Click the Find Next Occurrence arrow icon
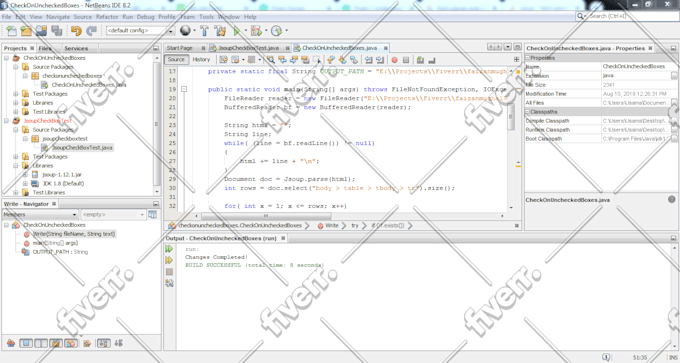Viewport: 680px width, 363px height. point(294,60)
